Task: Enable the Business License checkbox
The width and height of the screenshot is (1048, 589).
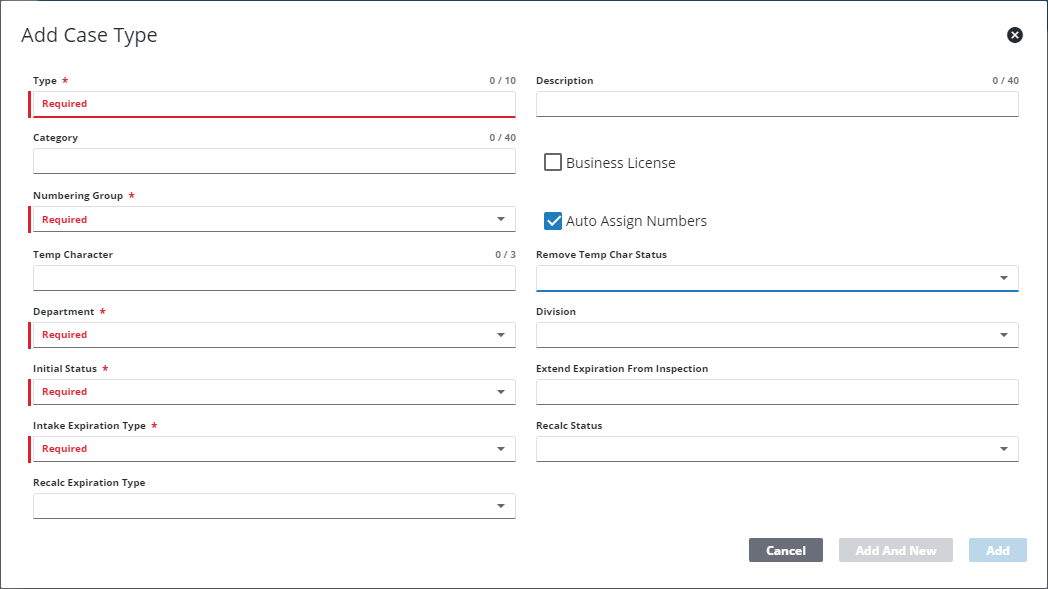Action: coord(553,162)
